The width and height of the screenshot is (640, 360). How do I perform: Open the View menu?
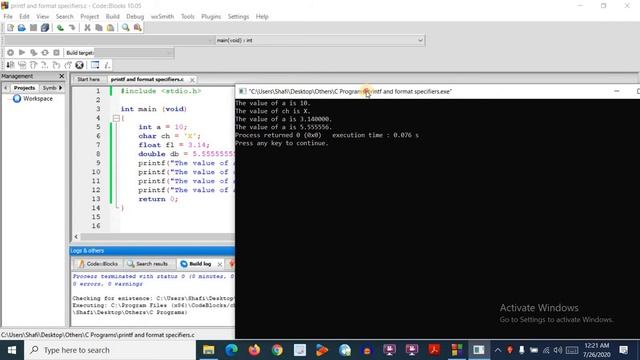coord(42,17)
